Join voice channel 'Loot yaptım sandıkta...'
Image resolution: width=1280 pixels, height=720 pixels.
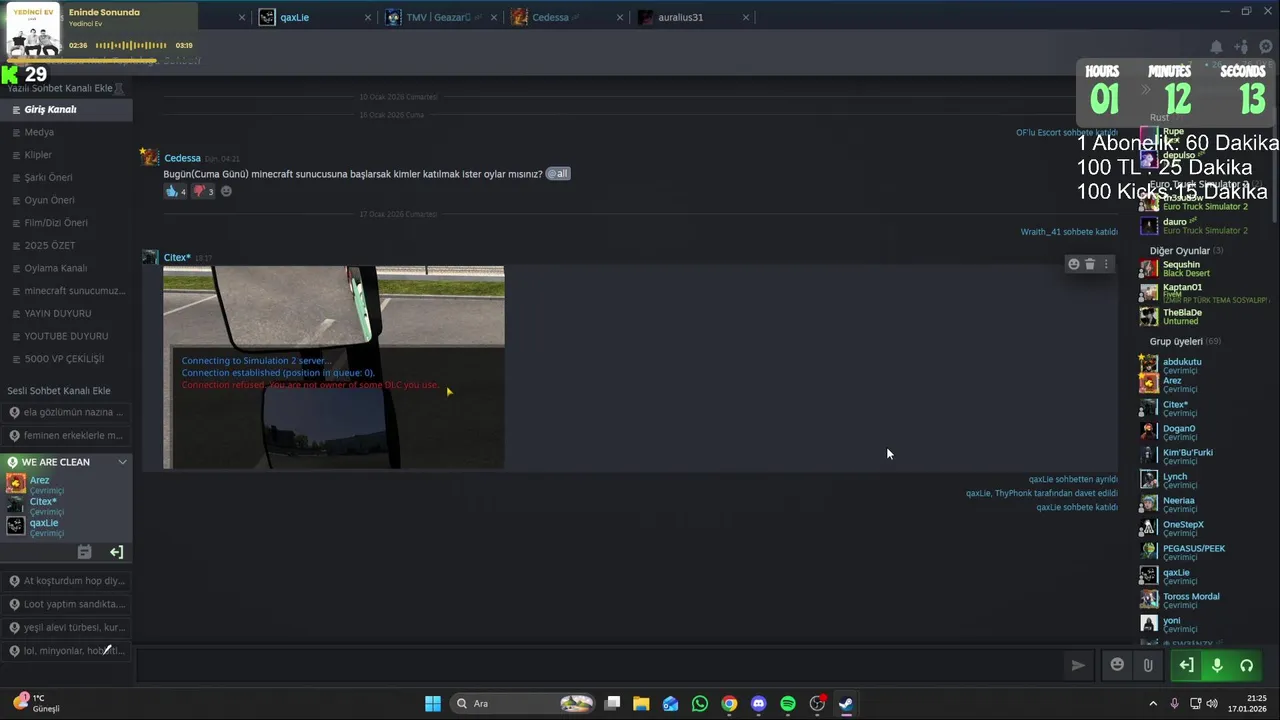66,604
